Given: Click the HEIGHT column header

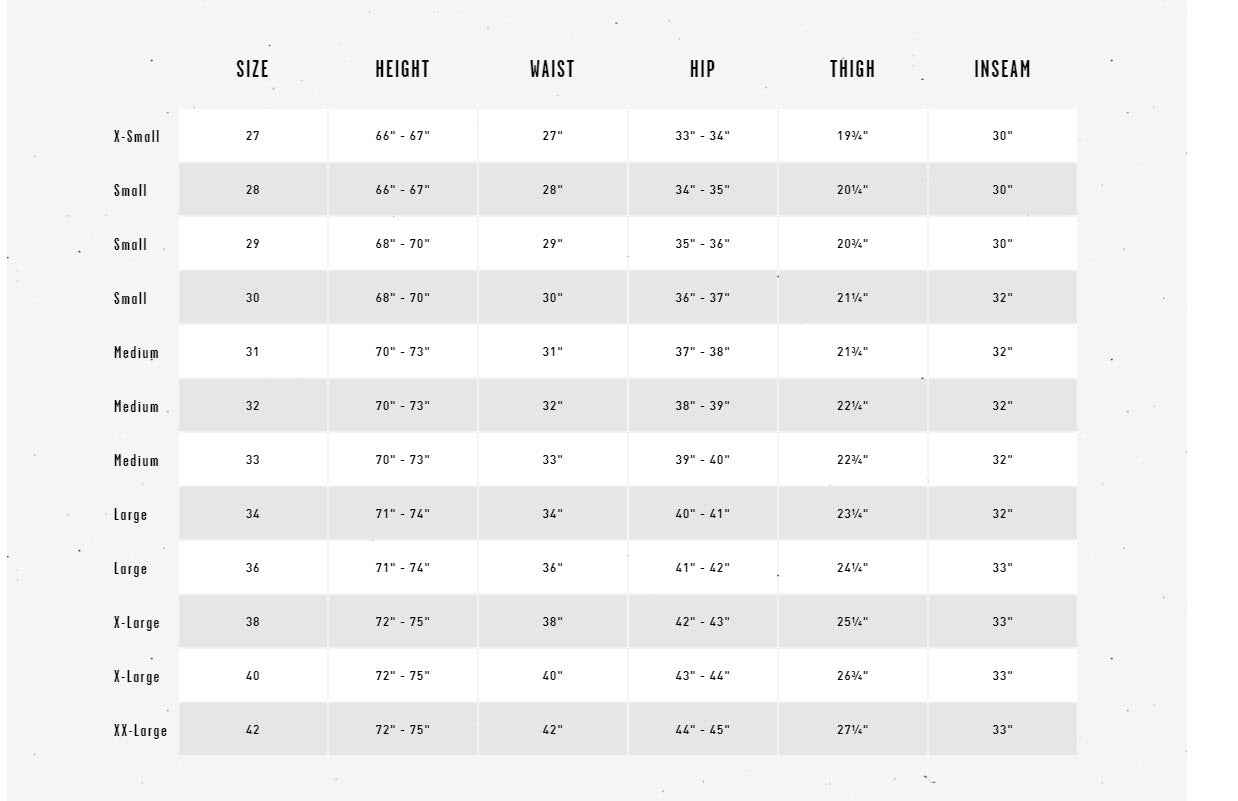Looking at the screenshot, I should (x=402, y=69).
